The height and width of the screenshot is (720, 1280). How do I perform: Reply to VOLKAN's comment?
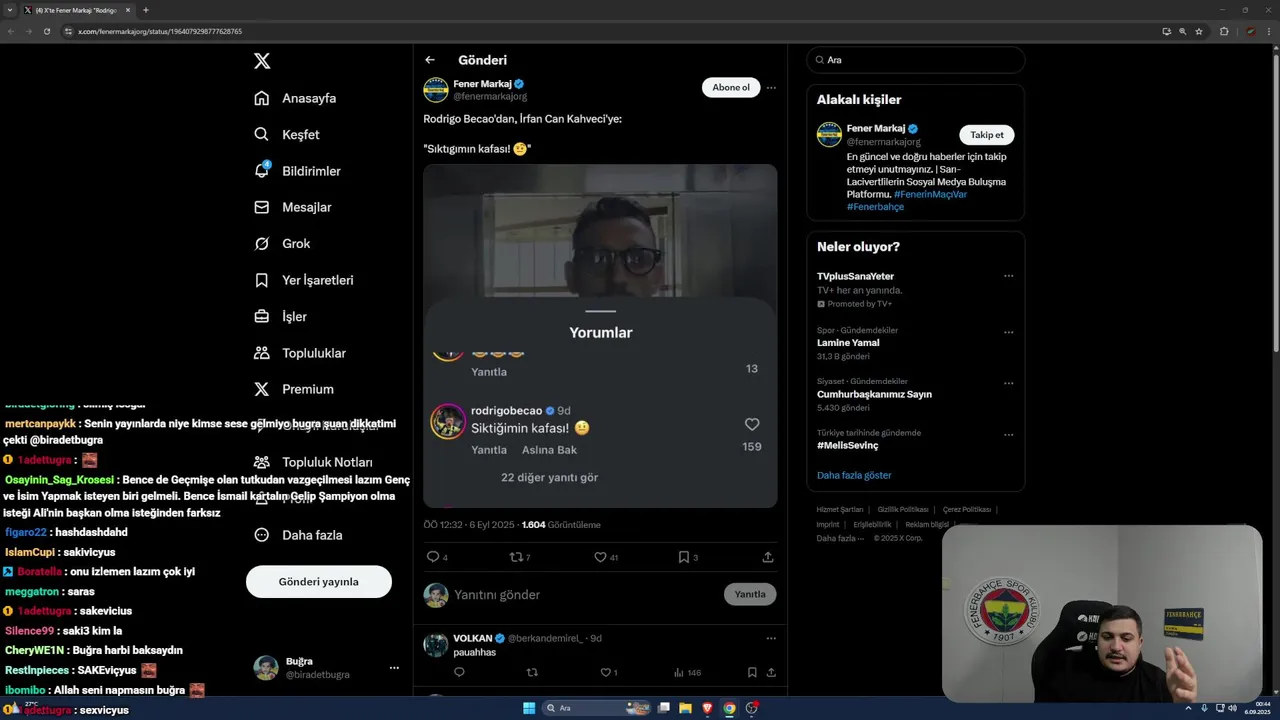[459, 673]
